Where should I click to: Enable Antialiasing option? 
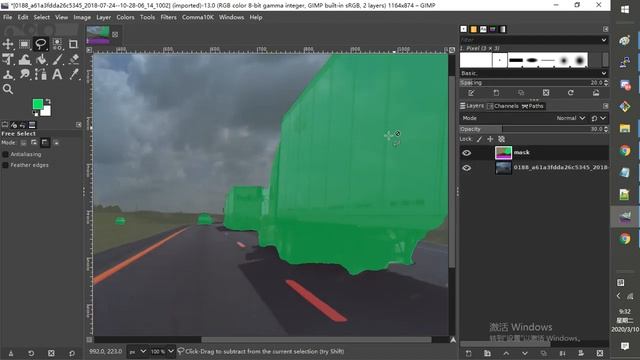pos(5,154)
